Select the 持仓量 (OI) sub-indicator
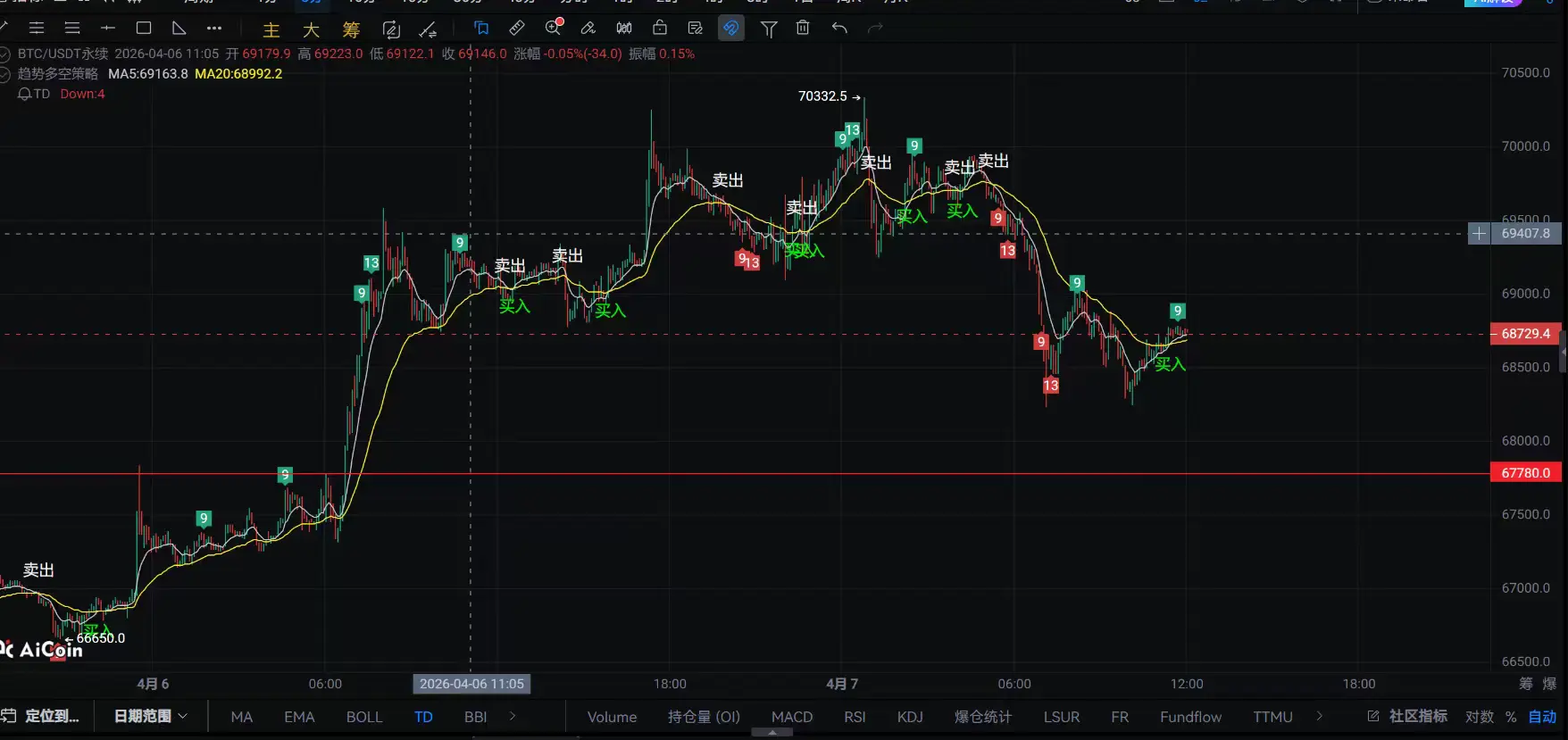1568x740 pixels. [705, 717]
